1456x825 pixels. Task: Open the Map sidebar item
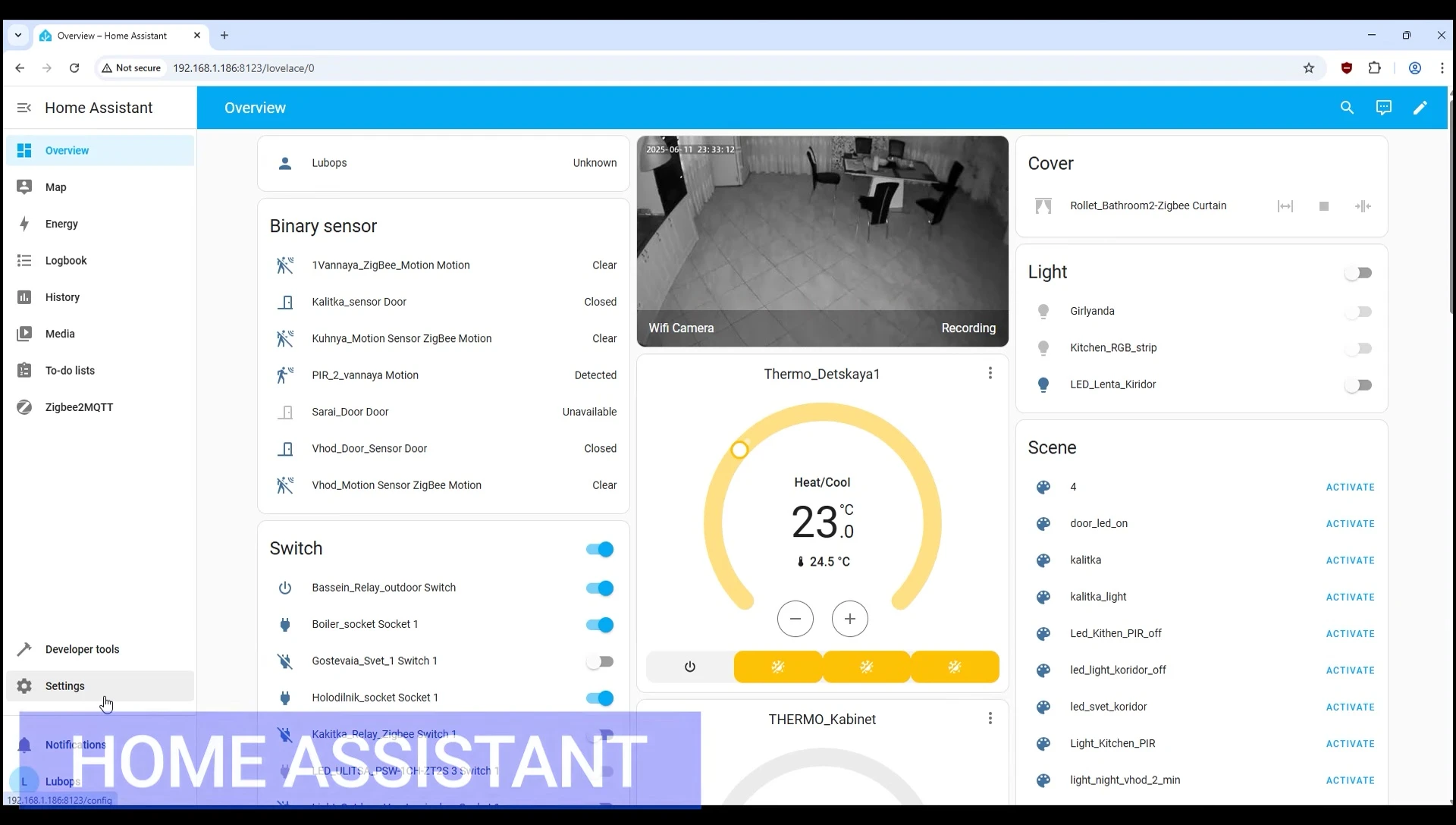pos(100,187)
